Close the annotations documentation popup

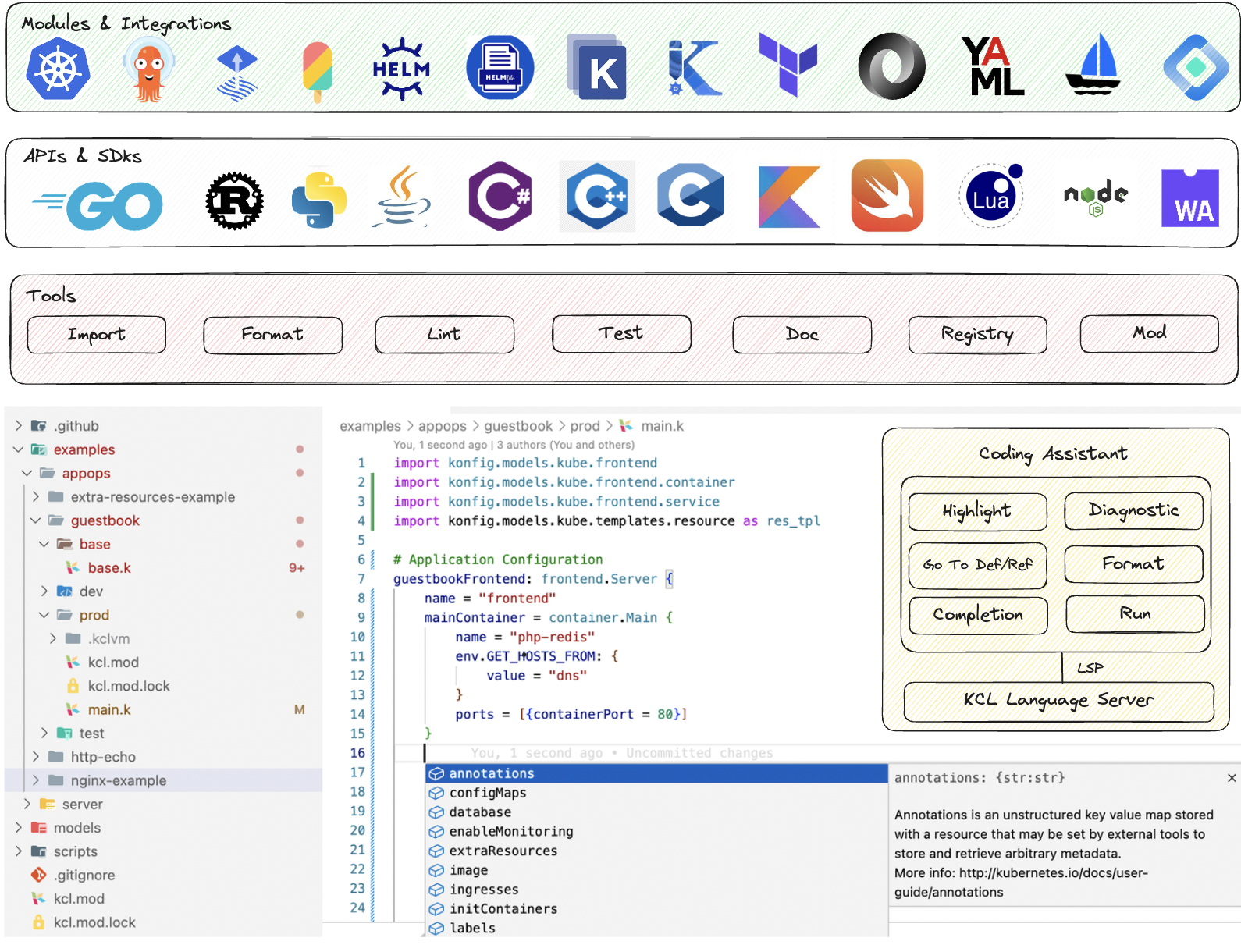coord(1232,778)
